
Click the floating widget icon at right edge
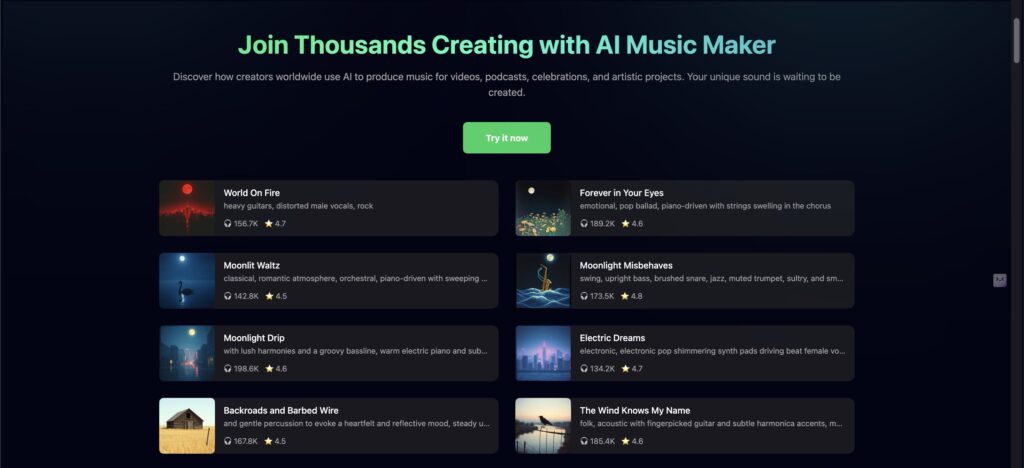pyautogui.click(x=1000, y=280)
